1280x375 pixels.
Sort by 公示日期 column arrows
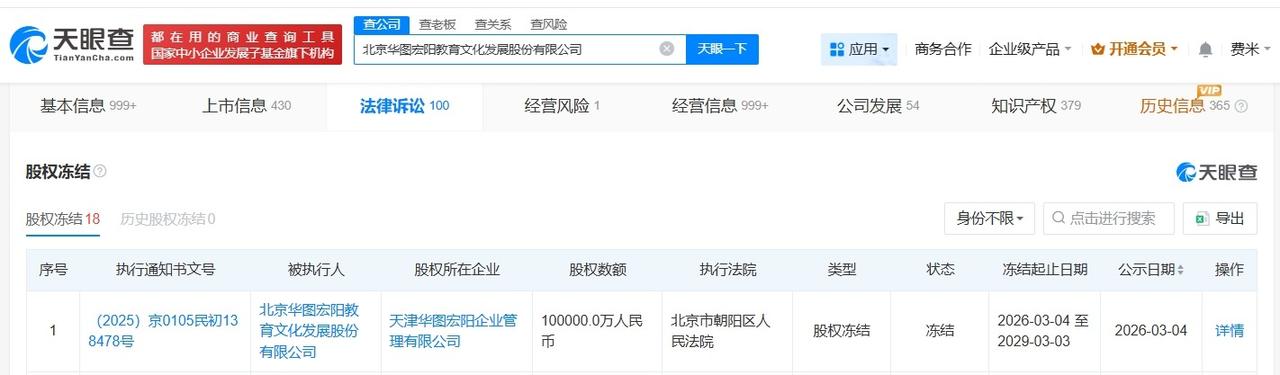(x=1180, y=270)
